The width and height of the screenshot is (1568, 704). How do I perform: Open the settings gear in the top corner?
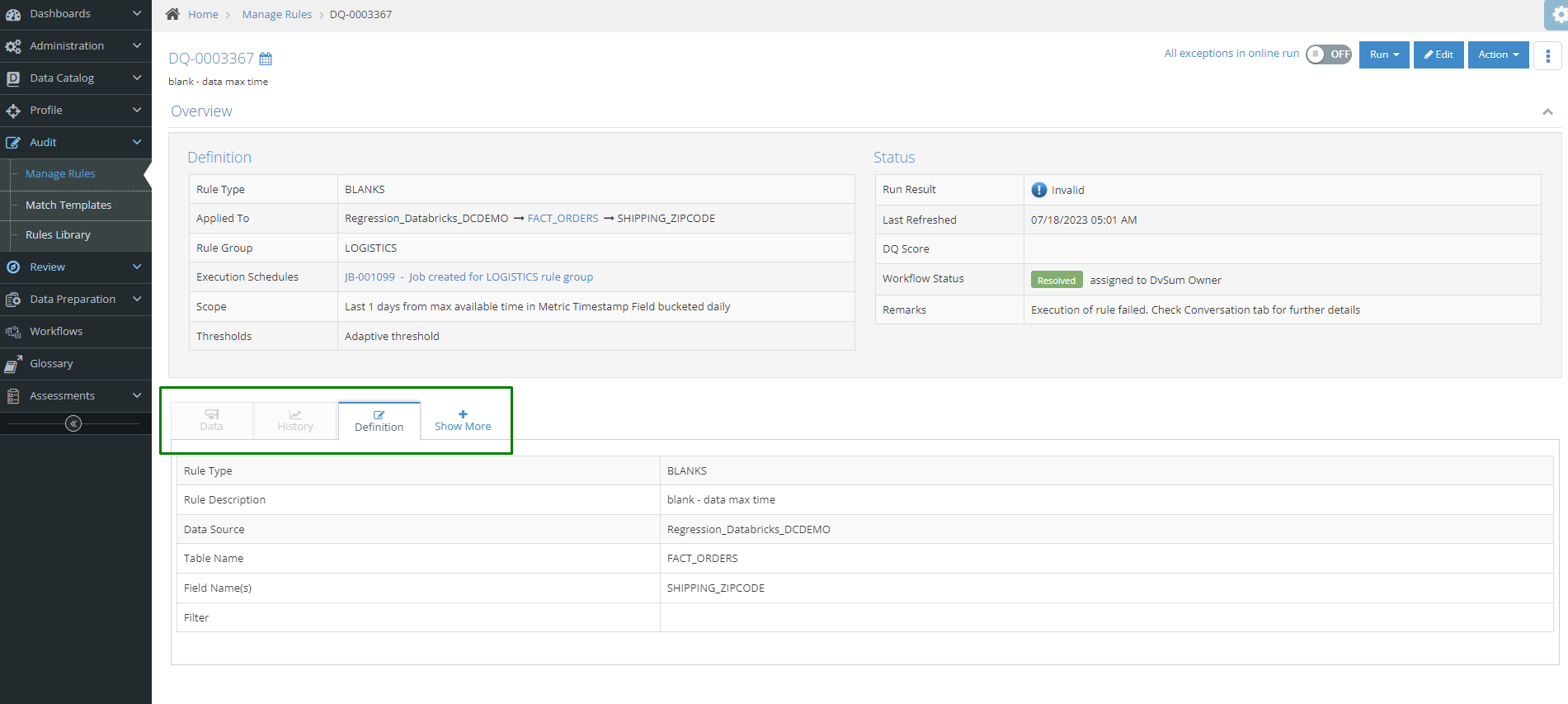1558,15
